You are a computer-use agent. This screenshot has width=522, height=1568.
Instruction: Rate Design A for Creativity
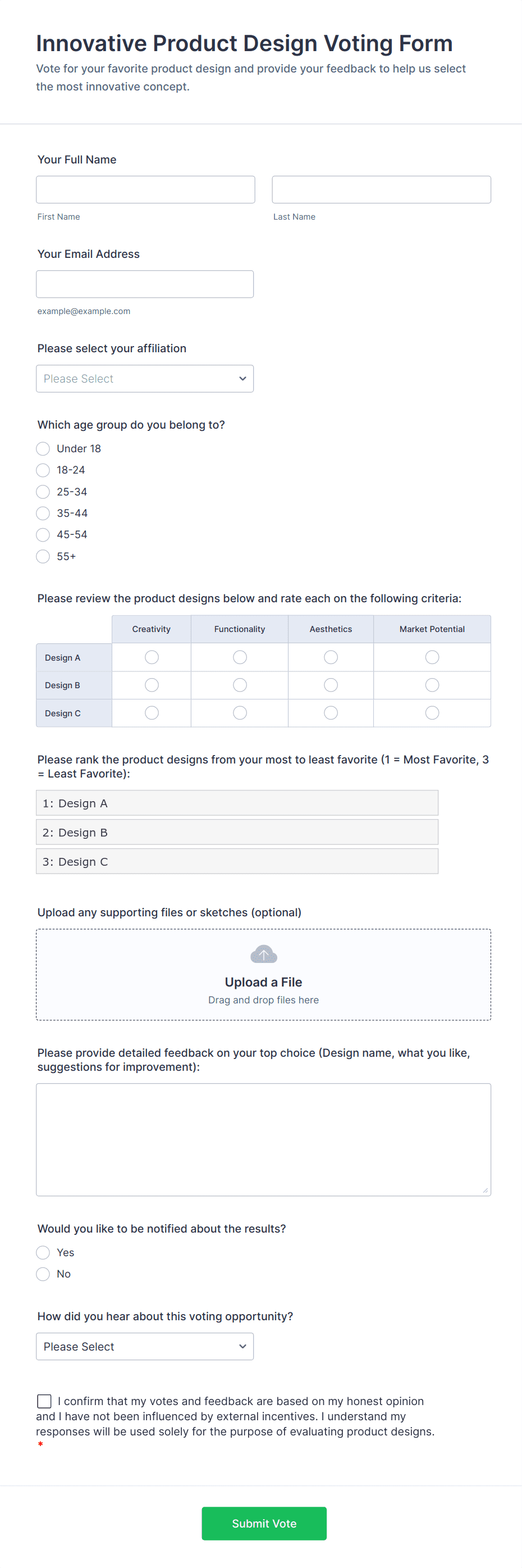(152, 657)
